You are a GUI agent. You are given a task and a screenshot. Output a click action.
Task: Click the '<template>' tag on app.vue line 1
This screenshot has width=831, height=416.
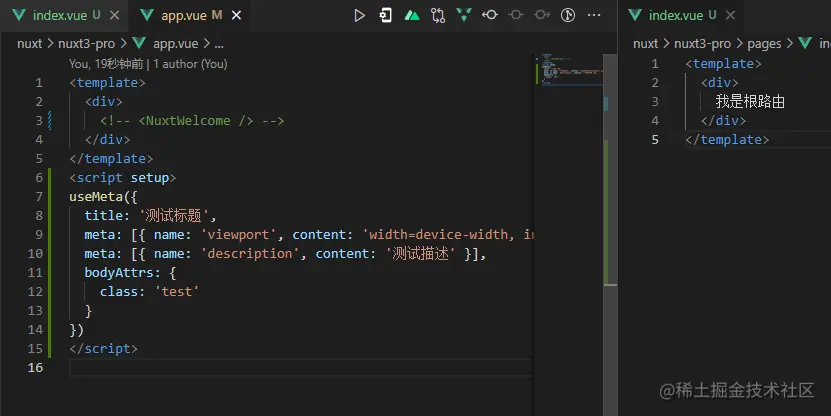point(107,83)
